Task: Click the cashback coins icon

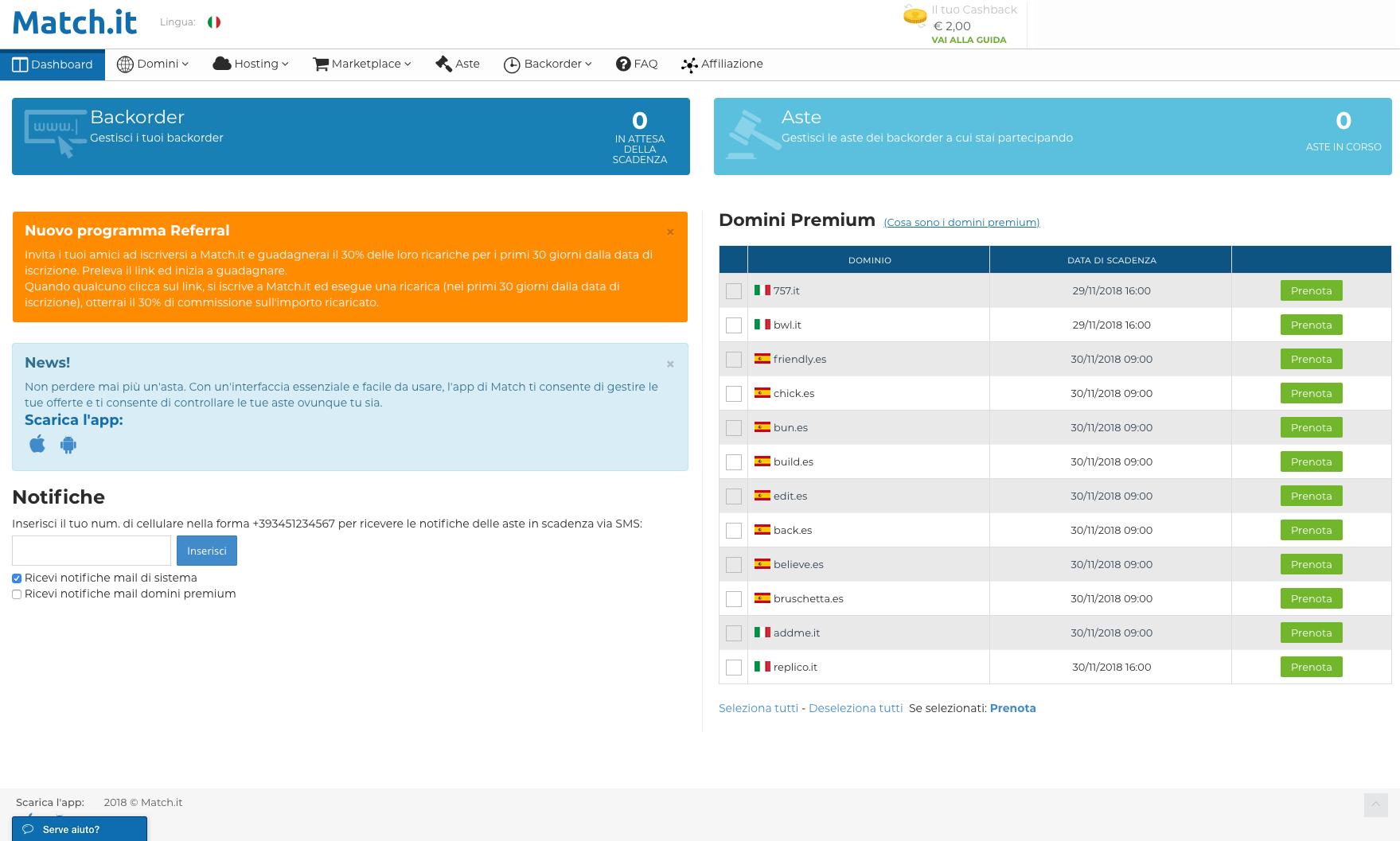Action: [x=915, y=15]
